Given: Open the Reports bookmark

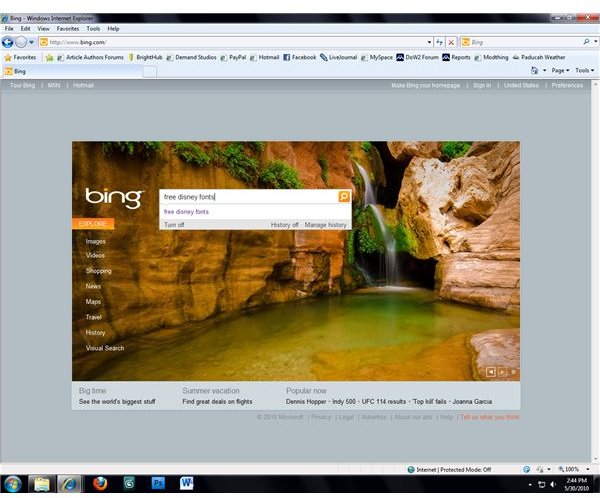Looking at the screenshot, I should (x=457, y=57).
